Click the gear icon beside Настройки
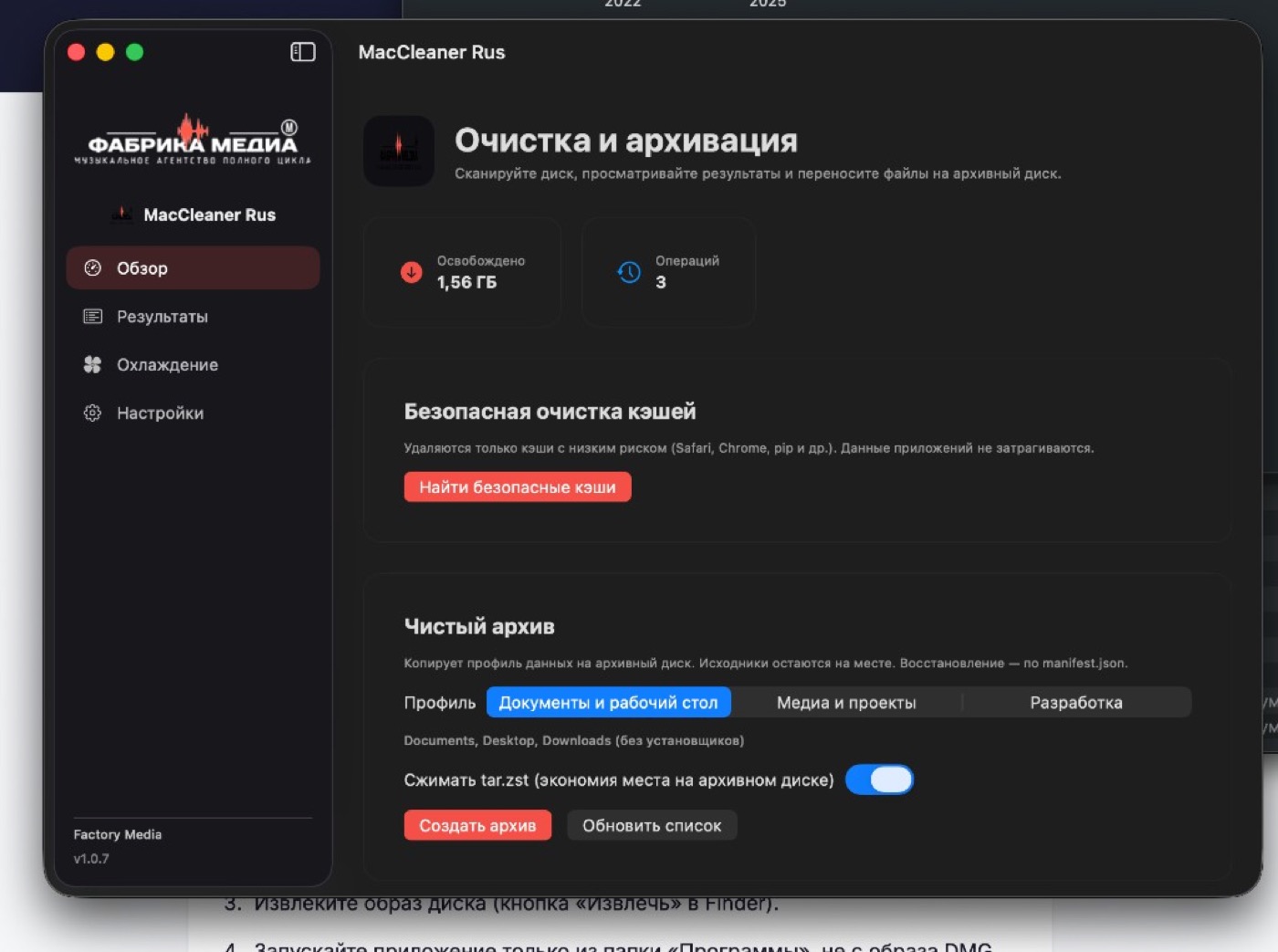 [x=92, y=413]
